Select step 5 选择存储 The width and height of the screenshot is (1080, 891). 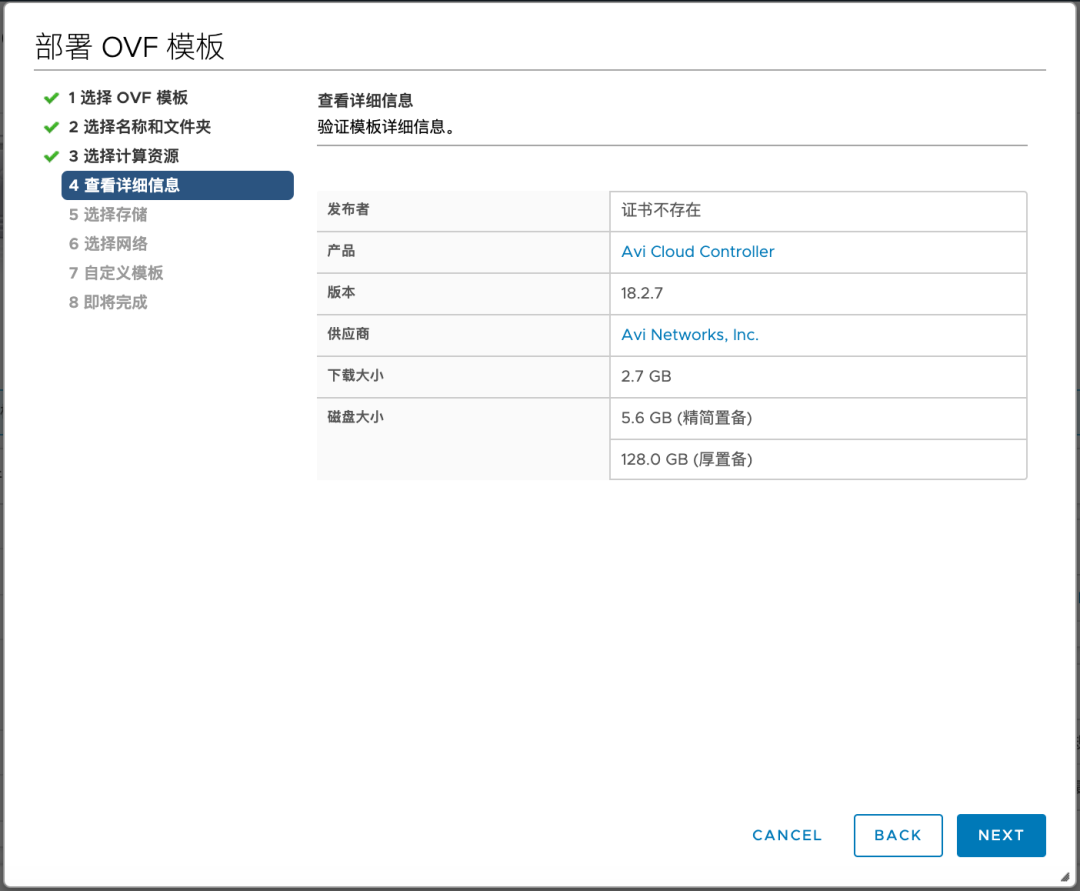pyautogui.click(x=107, y=215)
